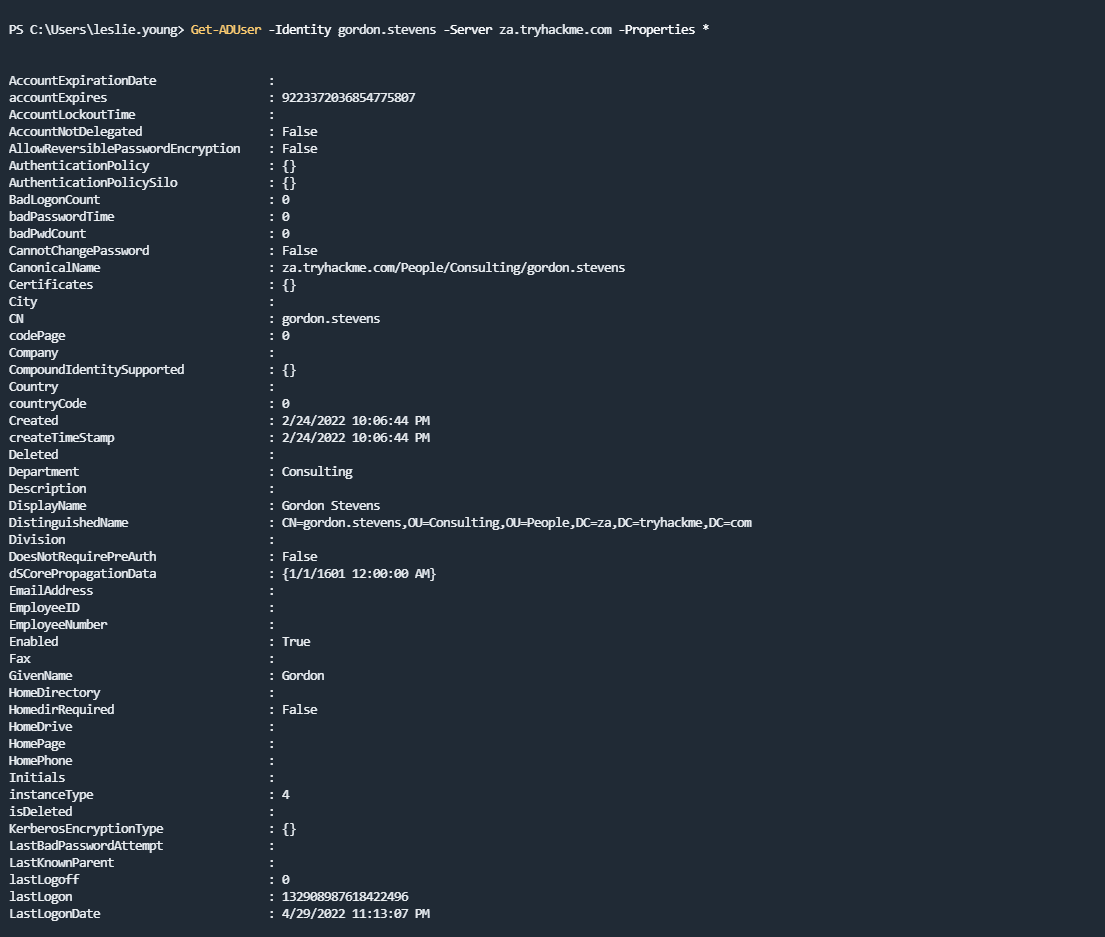Click the LastLogonDate value
This screenshot has height=937, width=1105.
pyautogui.click(x=355, y=914)
